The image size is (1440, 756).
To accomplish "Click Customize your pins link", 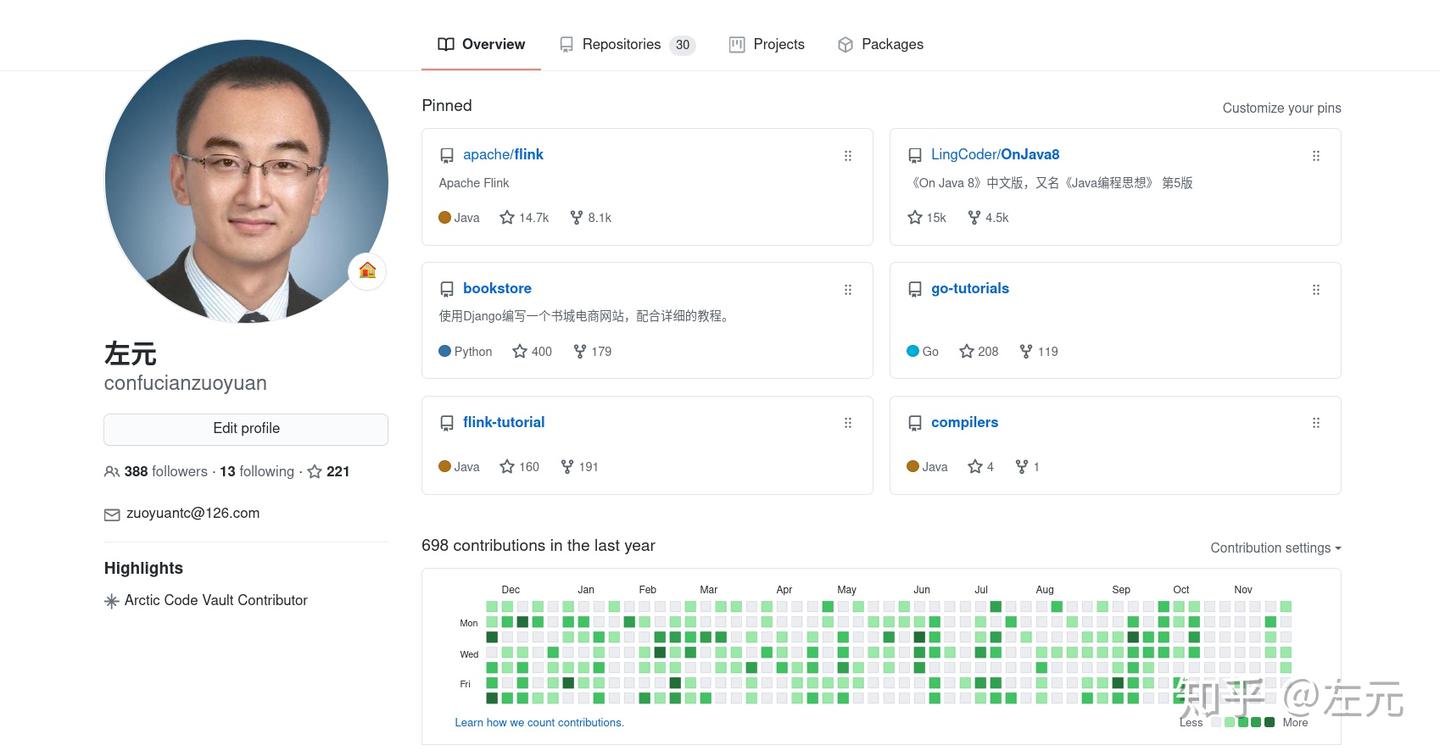I will click(1281, 108).
